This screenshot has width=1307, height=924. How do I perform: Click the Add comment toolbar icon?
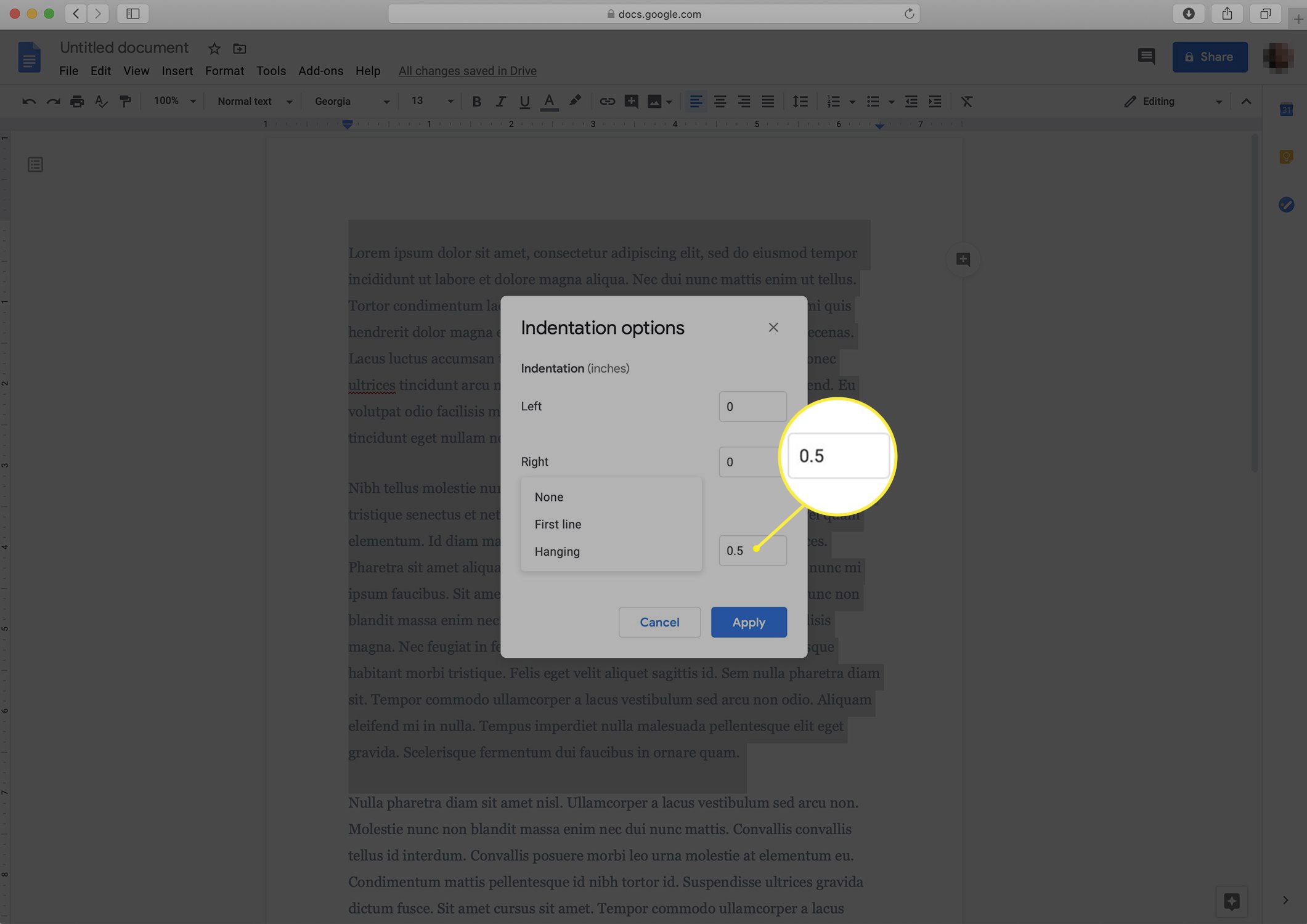click(631, 102)
